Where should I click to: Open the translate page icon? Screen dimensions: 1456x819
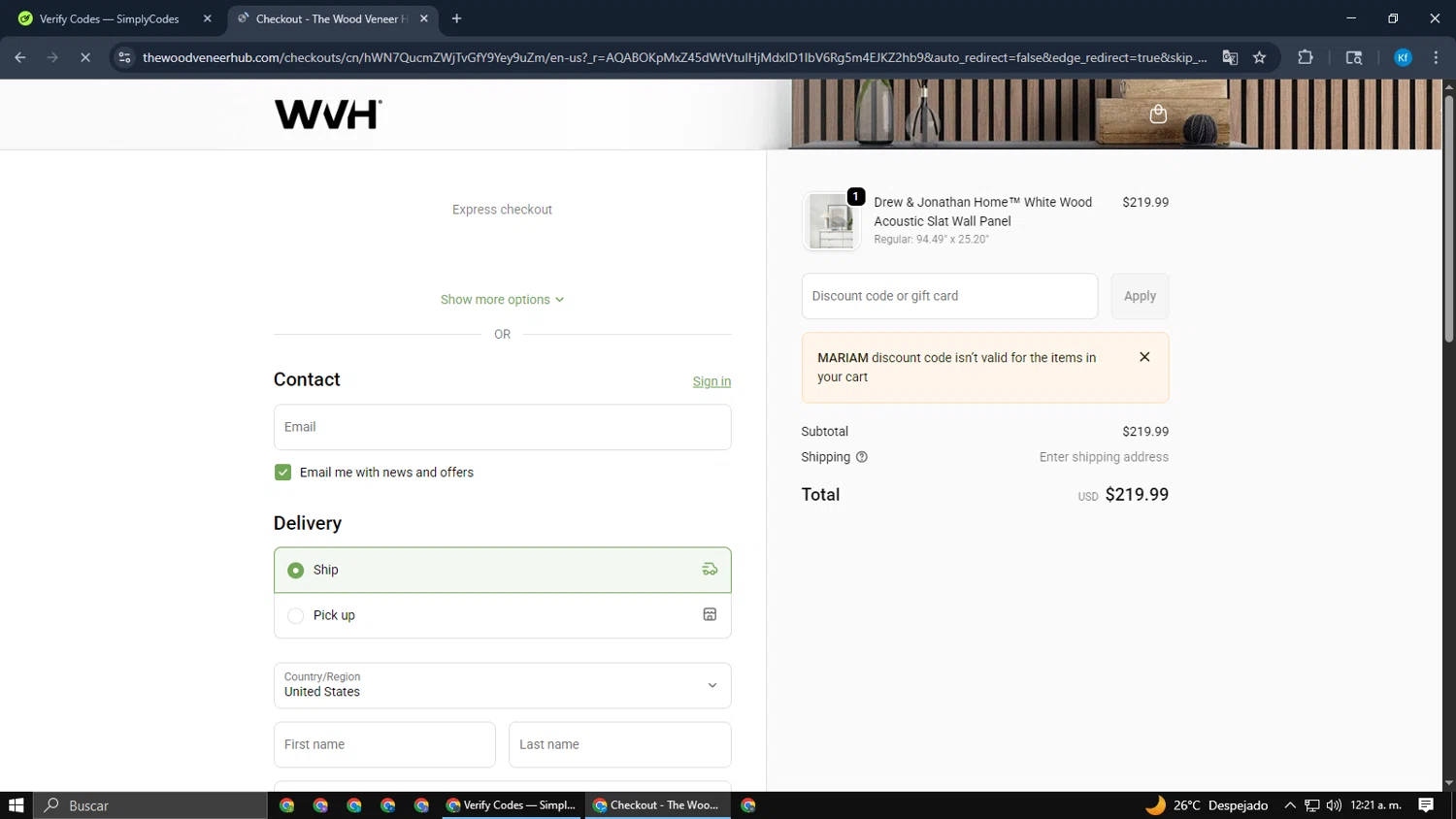(x=1230, y=57)
